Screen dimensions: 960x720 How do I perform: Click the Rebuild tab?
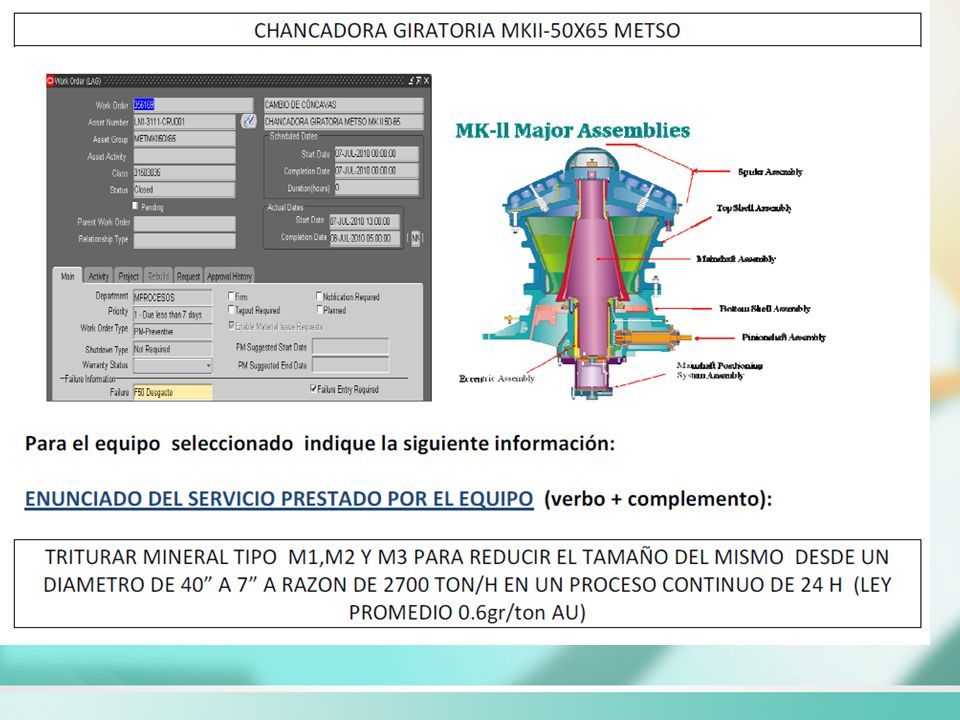point(158,276)
